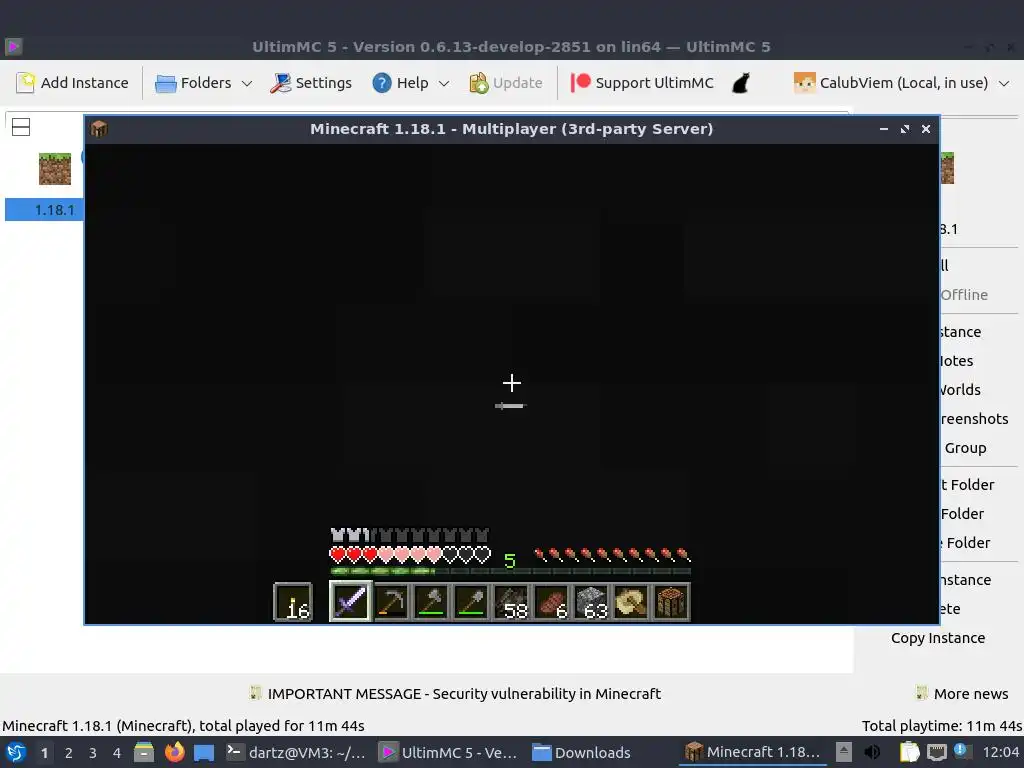Open the system start menu icon
This screenshot has width=1024, height=768.
16,752
